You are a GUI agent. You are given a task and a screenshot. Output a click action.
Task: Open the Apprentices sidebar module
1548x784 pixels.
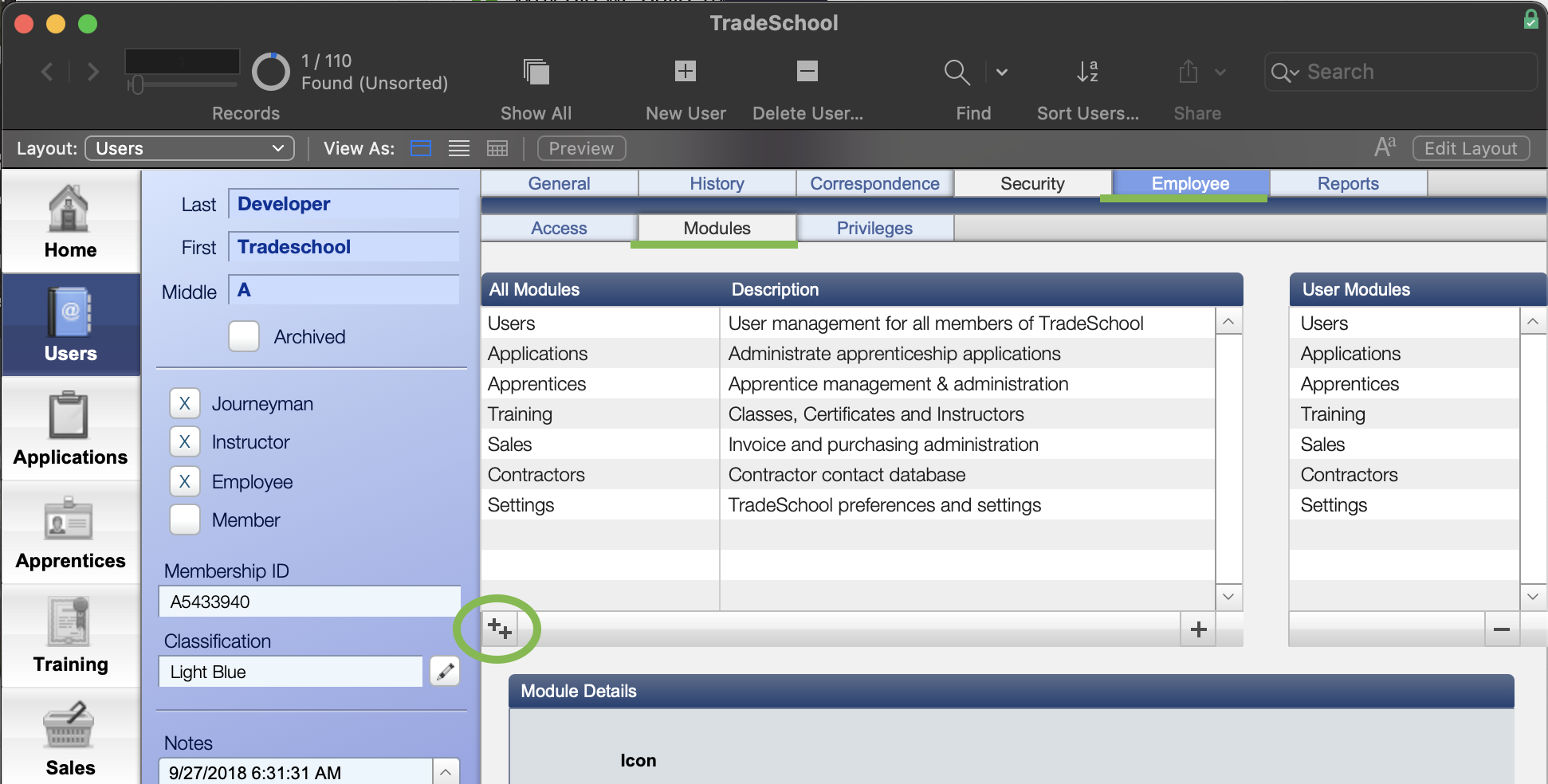pyautogui.click(x=70, y=533)
